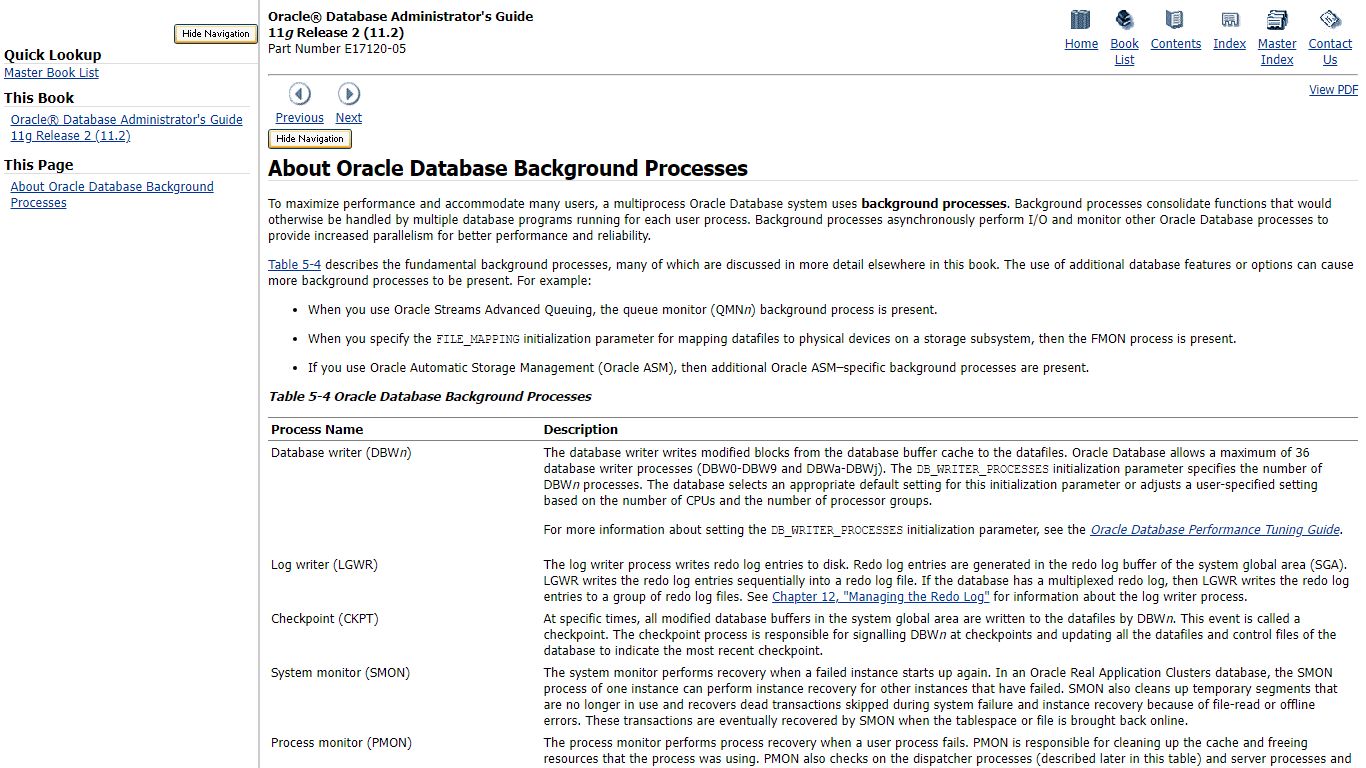1366x768 pixels.
Task: Click the Book List icon
Action: [1124, 20]
